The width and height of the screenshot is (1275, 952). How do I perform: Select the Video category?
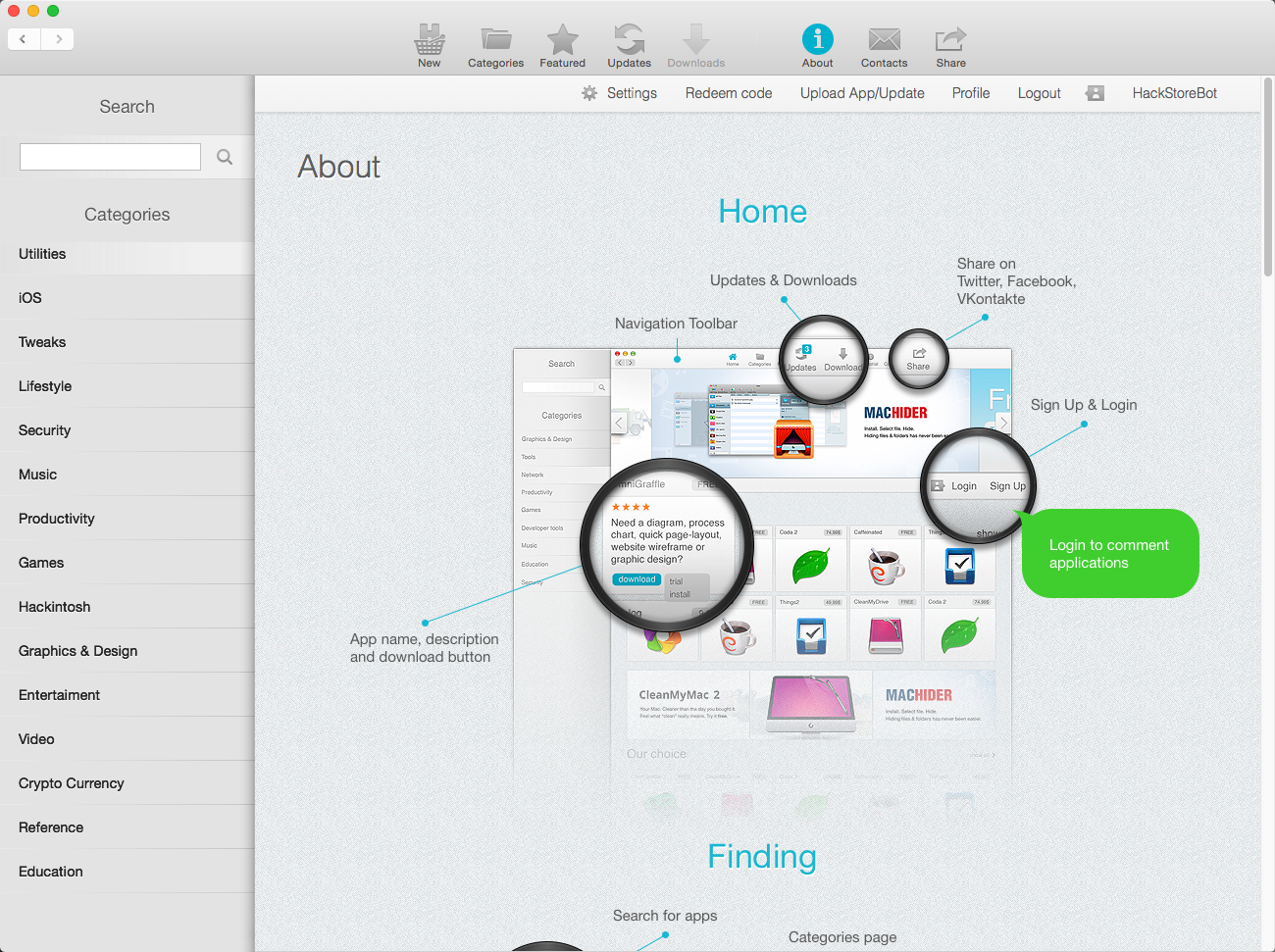(x=127, y=739)
